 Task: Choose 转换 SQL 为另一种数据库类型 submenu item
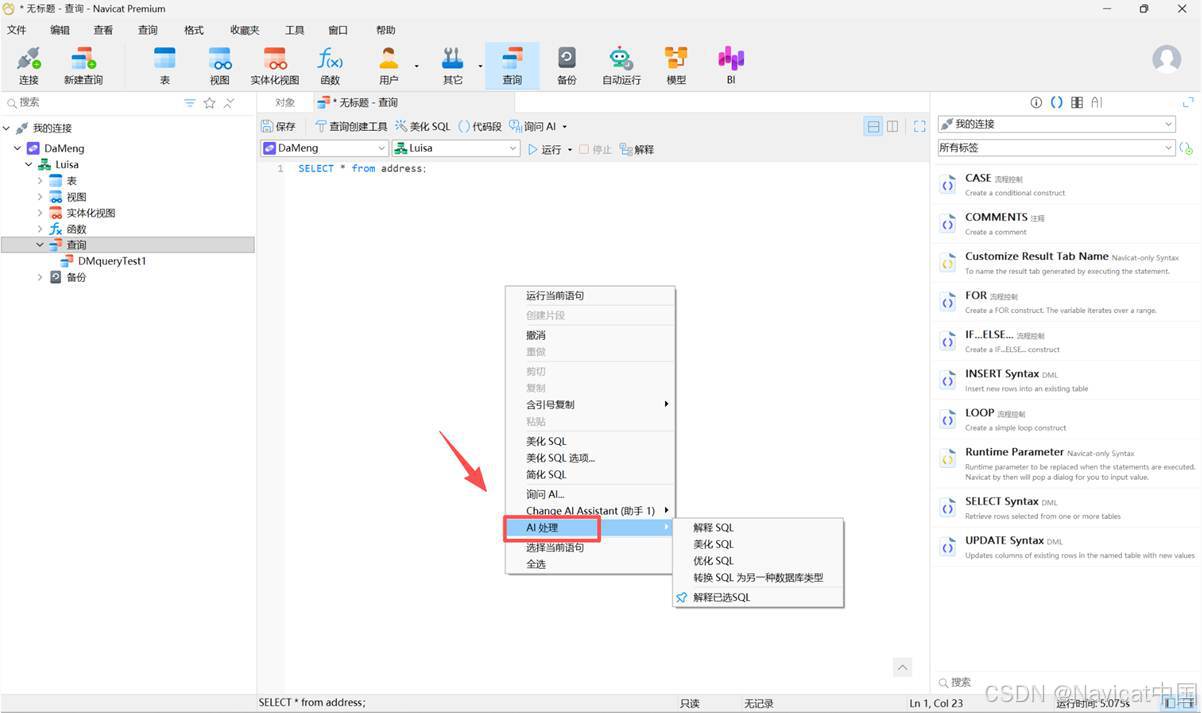[x=758, y=578]
